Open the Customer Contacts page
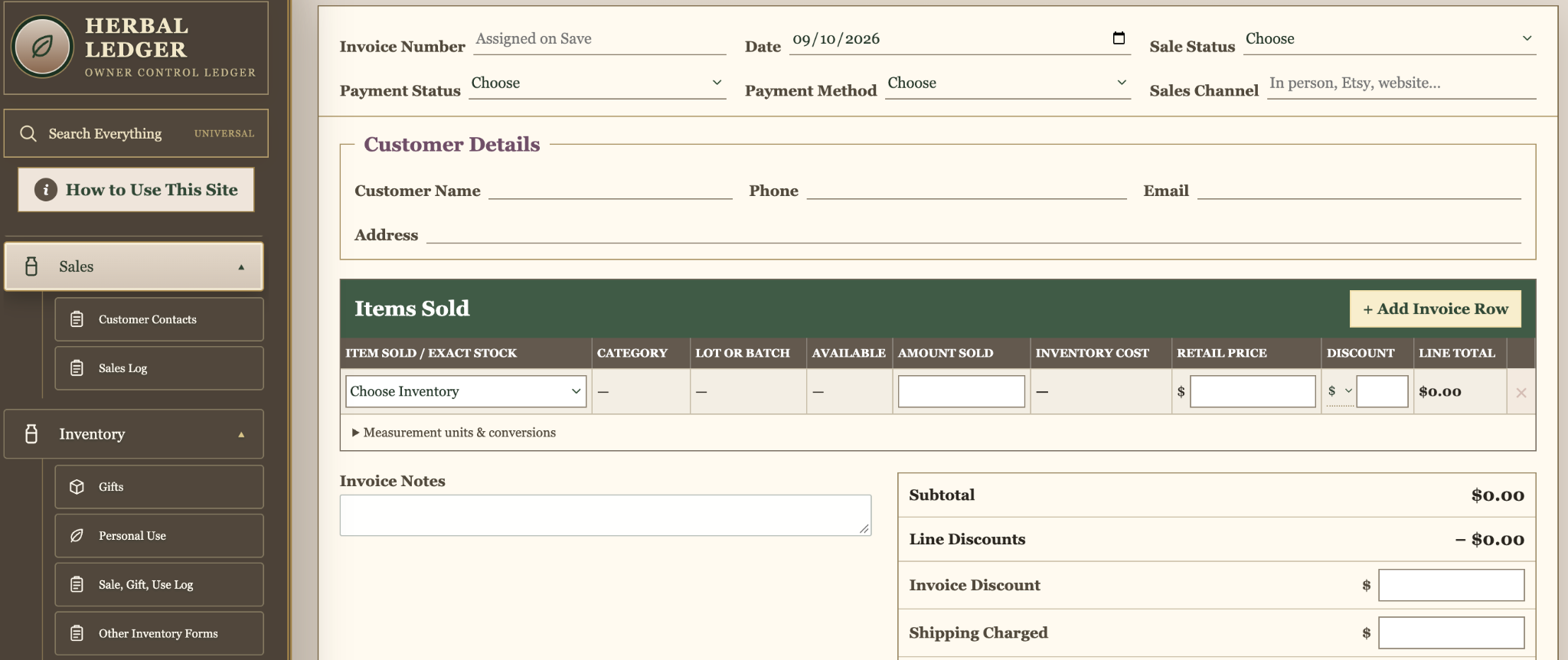Screen dimensions: 1568x660 159,319
